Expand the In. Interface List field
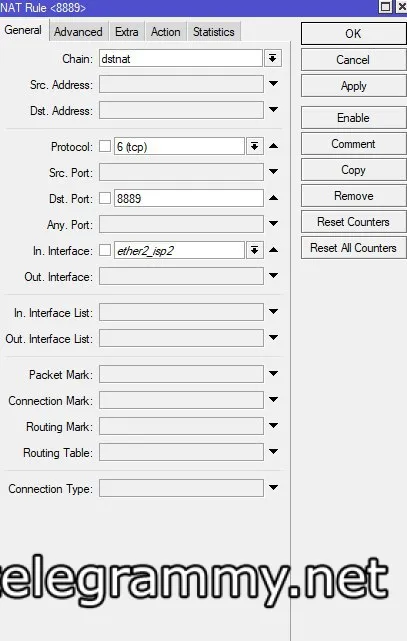The height and width of the screenshot is (641, 407). (273, 312)
